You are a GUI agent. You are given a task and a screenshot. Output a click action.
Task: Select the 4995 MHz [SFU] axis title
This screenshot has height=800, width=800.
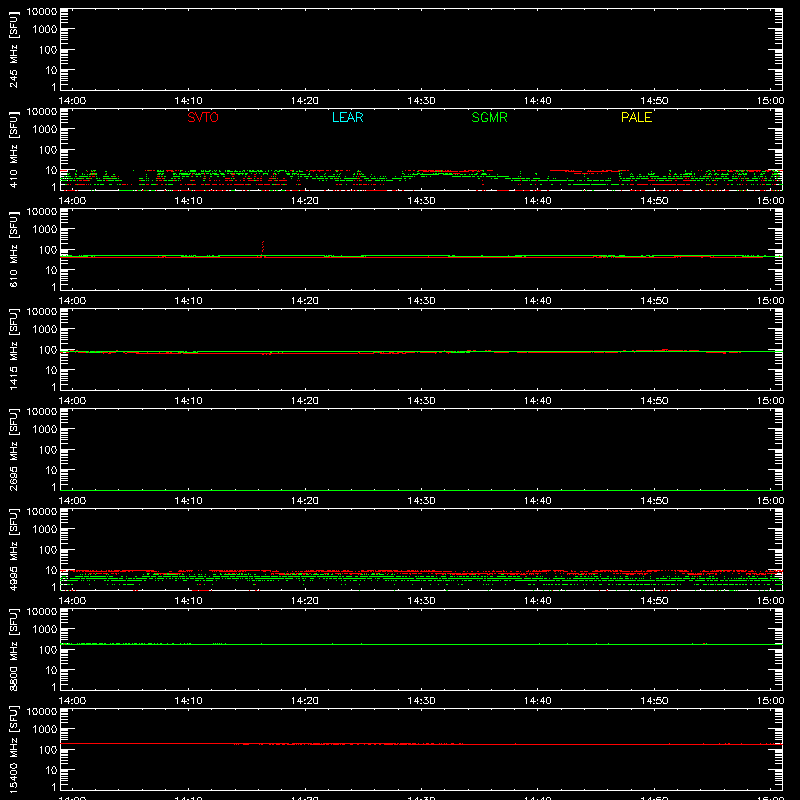tap(13, 549)
